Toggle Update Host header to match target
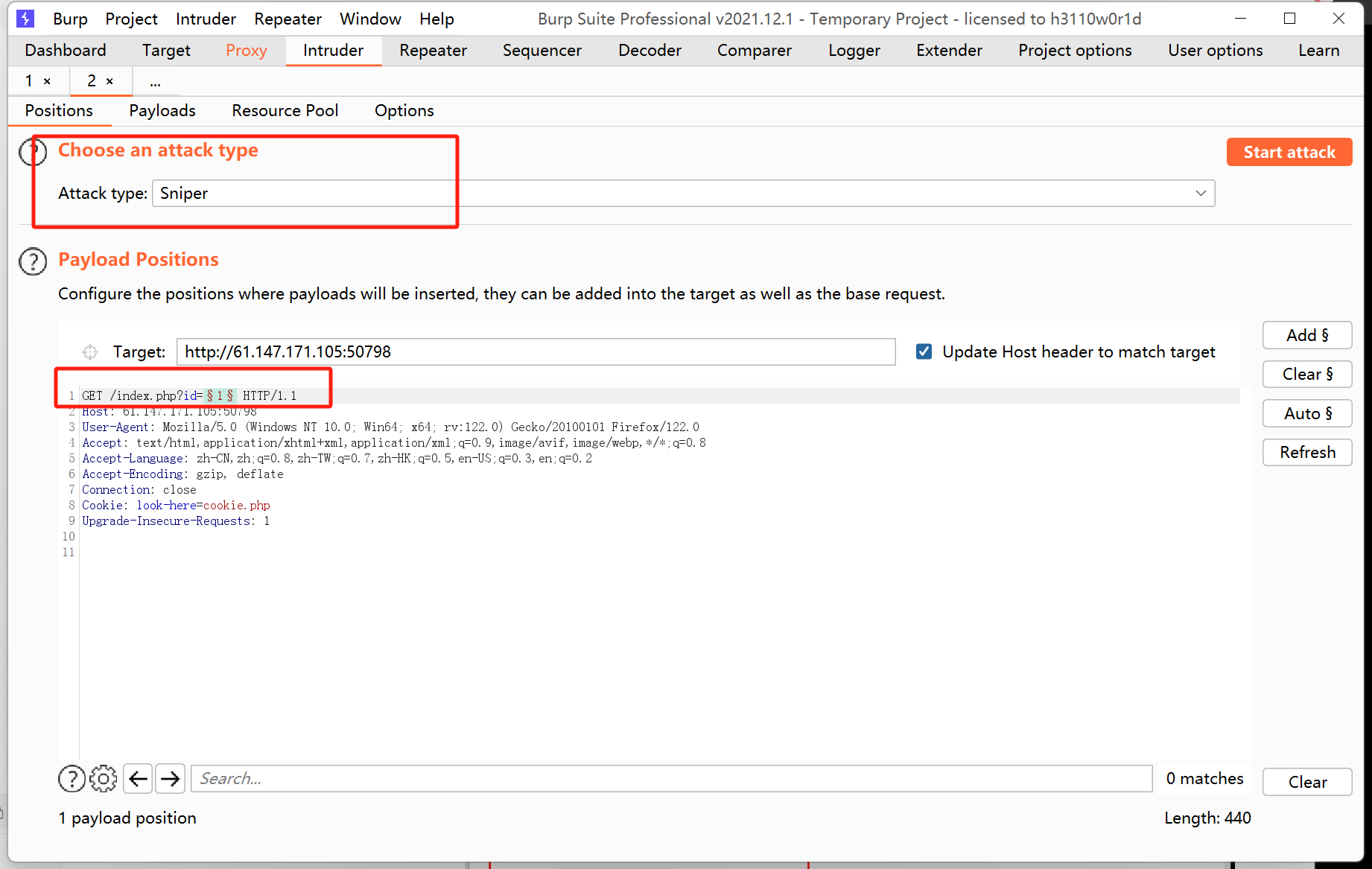This screenshot has height=869, width=1372. pos(924,351)
